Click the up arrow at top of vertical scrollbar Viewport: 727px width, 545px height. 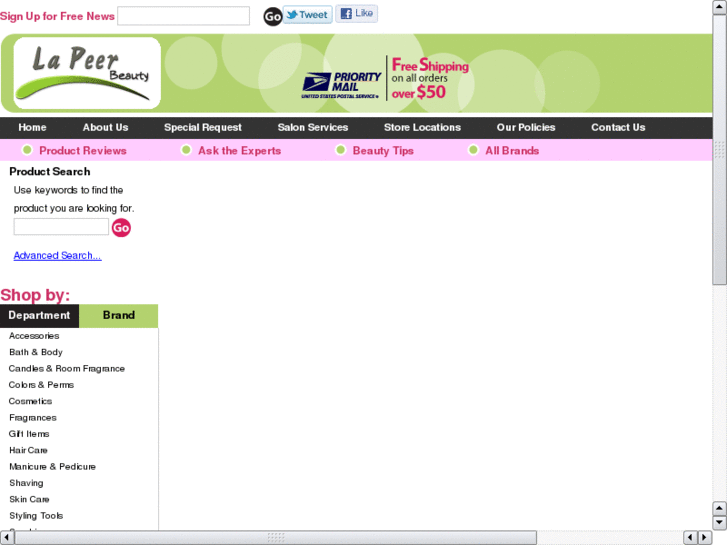[720, 7]
